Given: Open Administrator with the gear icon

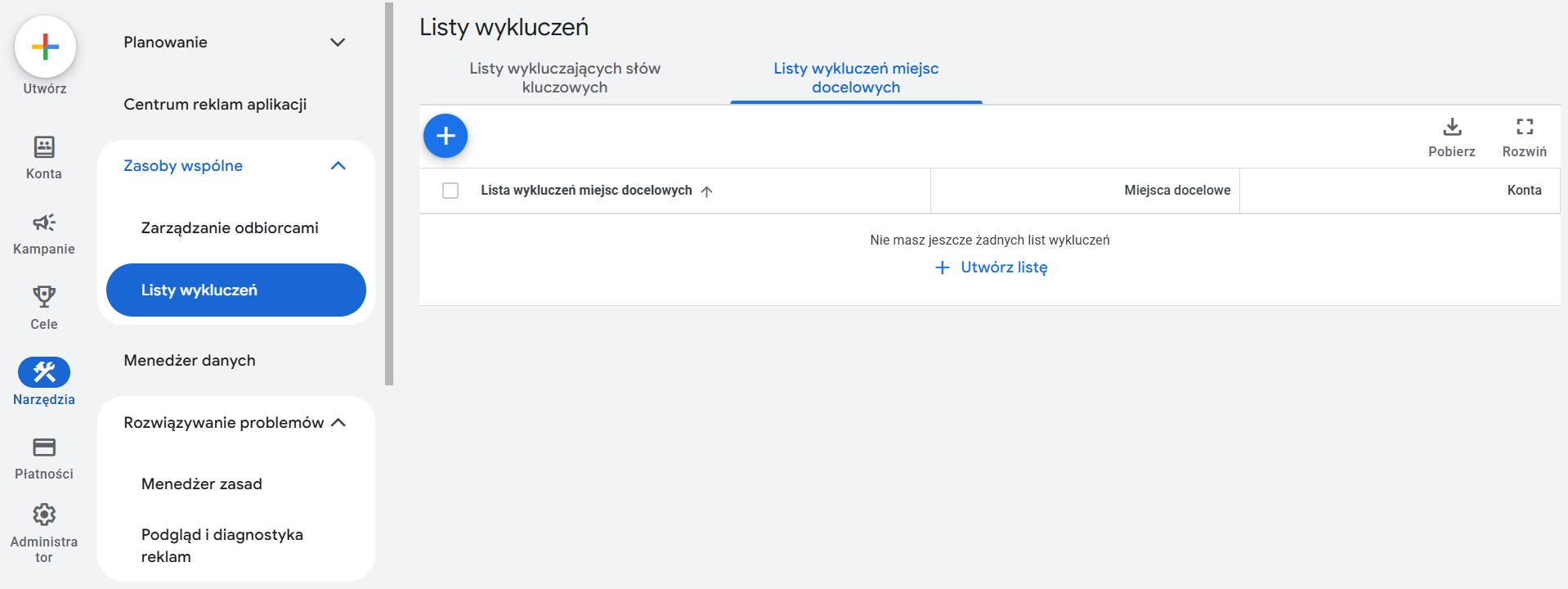Looking at the screenshot, I should click(x=44, y=515).
